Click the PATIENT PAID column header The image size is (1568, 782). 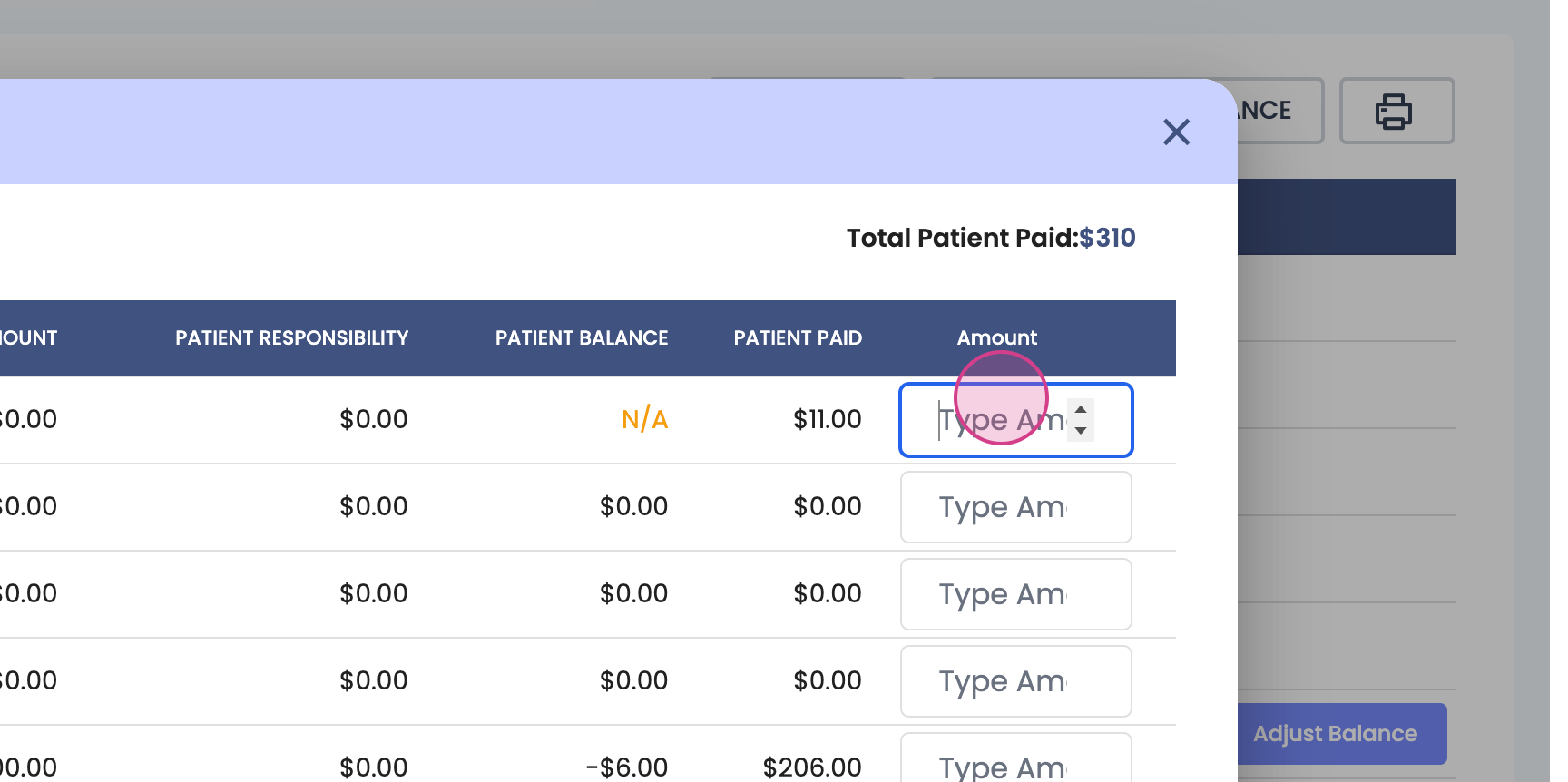[x=798, y=338]
